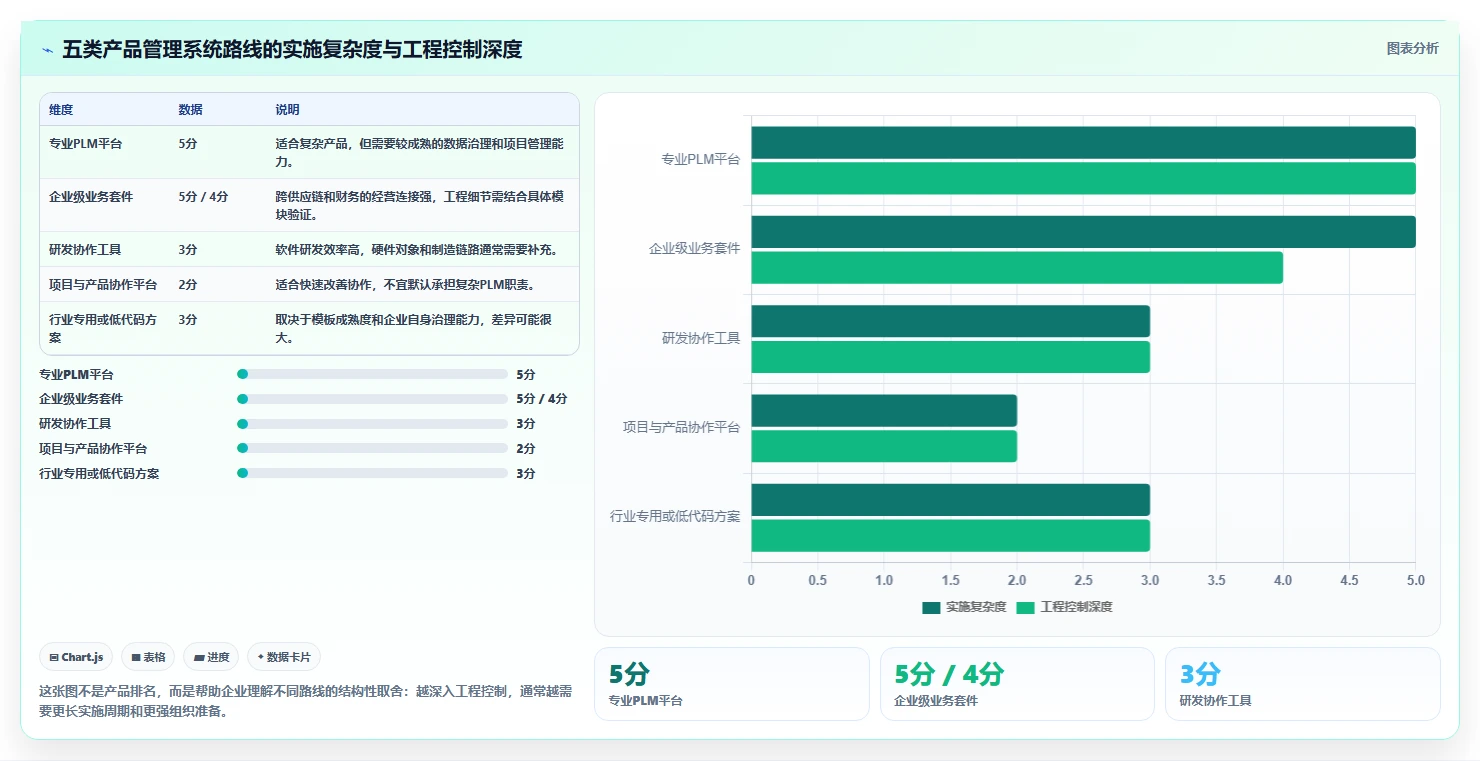This screenshot has width=1480, height=761.
Task: Click the lightning icon beside the title
Action: point(47,50)
